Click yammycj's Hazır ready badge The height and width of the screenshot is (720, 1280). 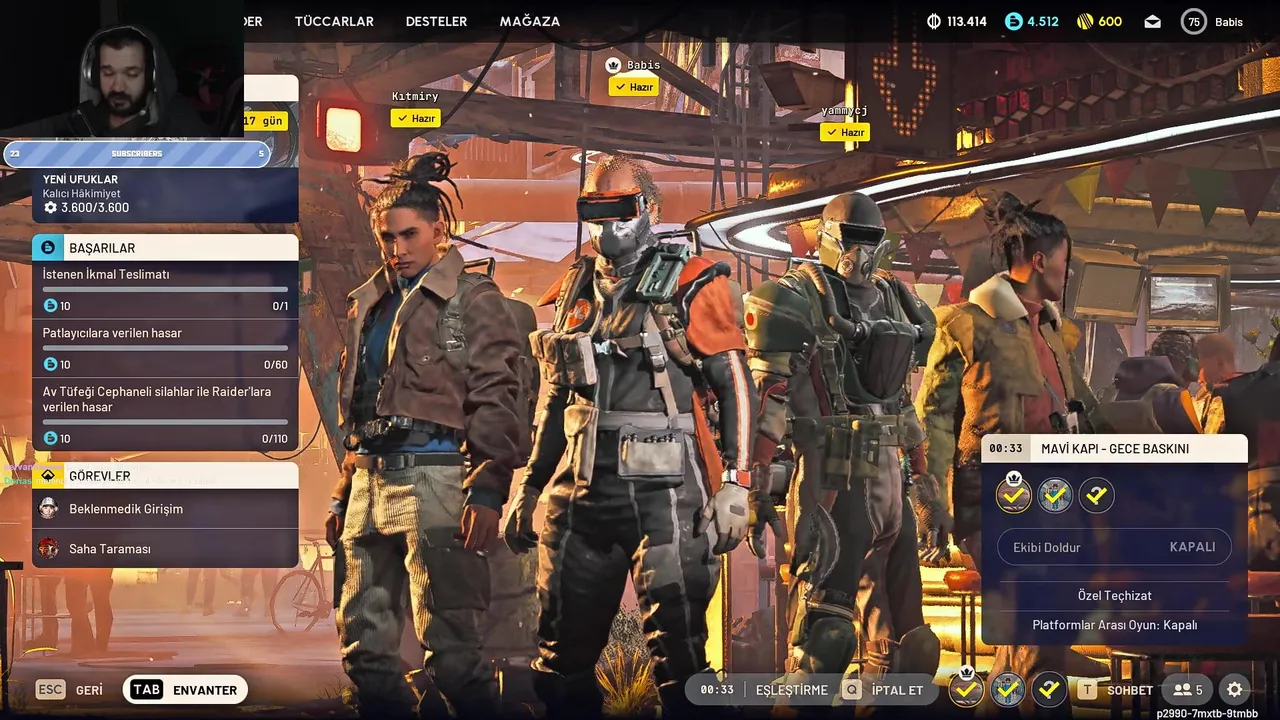845,132
